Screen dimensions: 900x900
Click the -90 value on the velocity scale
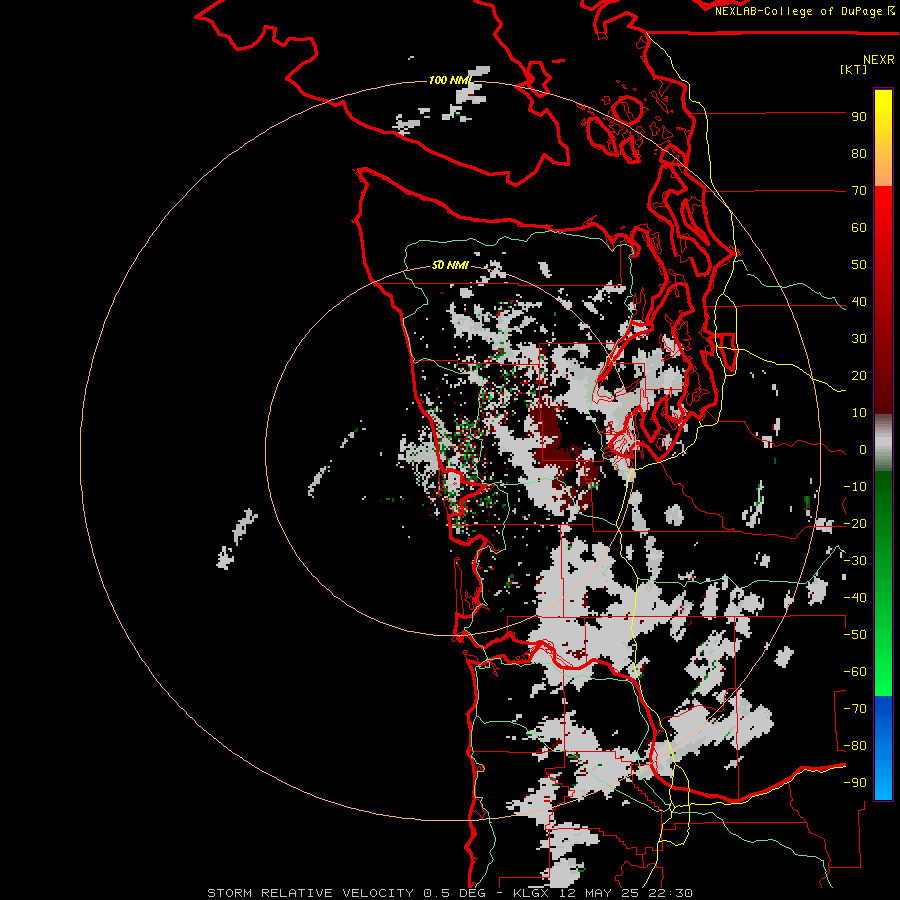pos(855,783)
